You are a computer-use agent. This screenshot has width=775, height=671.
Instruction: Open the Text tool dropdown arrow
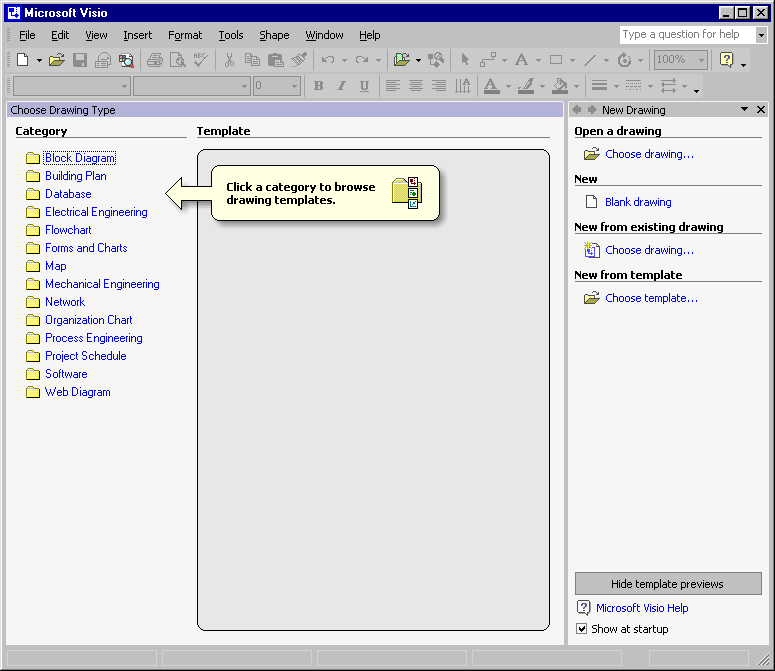pyautogui.click(x=538, y=60)
